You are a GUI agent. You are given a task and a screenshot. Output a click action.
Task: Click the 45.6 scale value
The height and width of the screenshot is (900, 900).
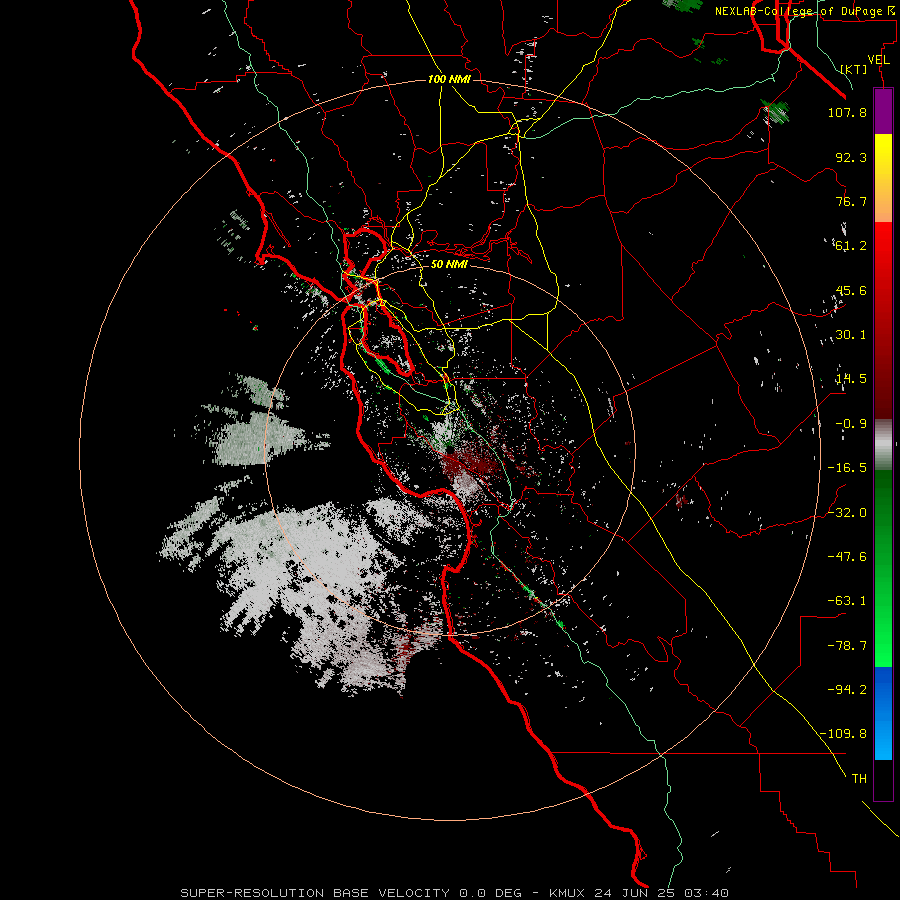point(851,290)
